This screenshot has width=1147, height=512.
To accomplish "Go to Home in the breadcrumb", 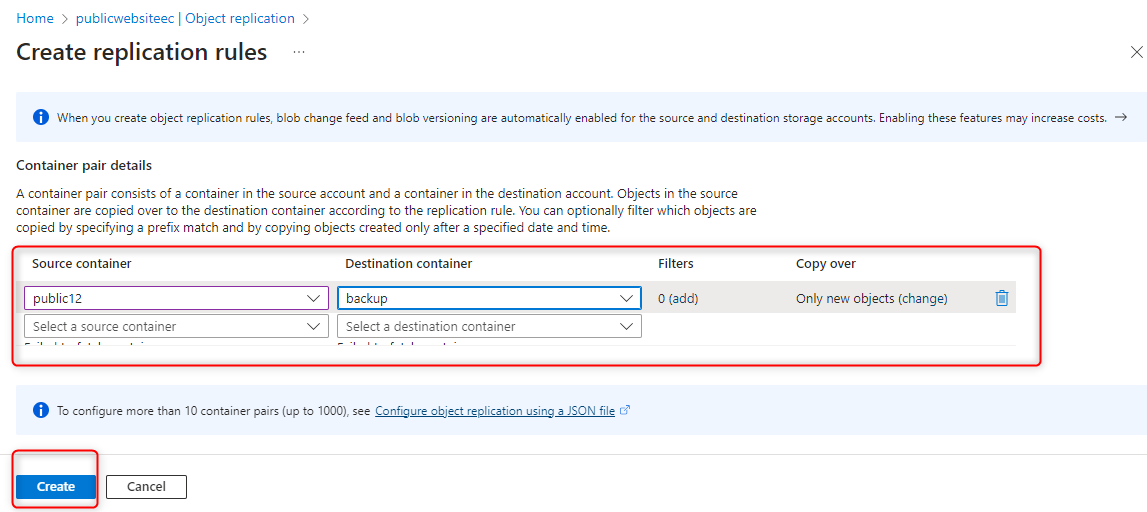I will pos(35,18).
